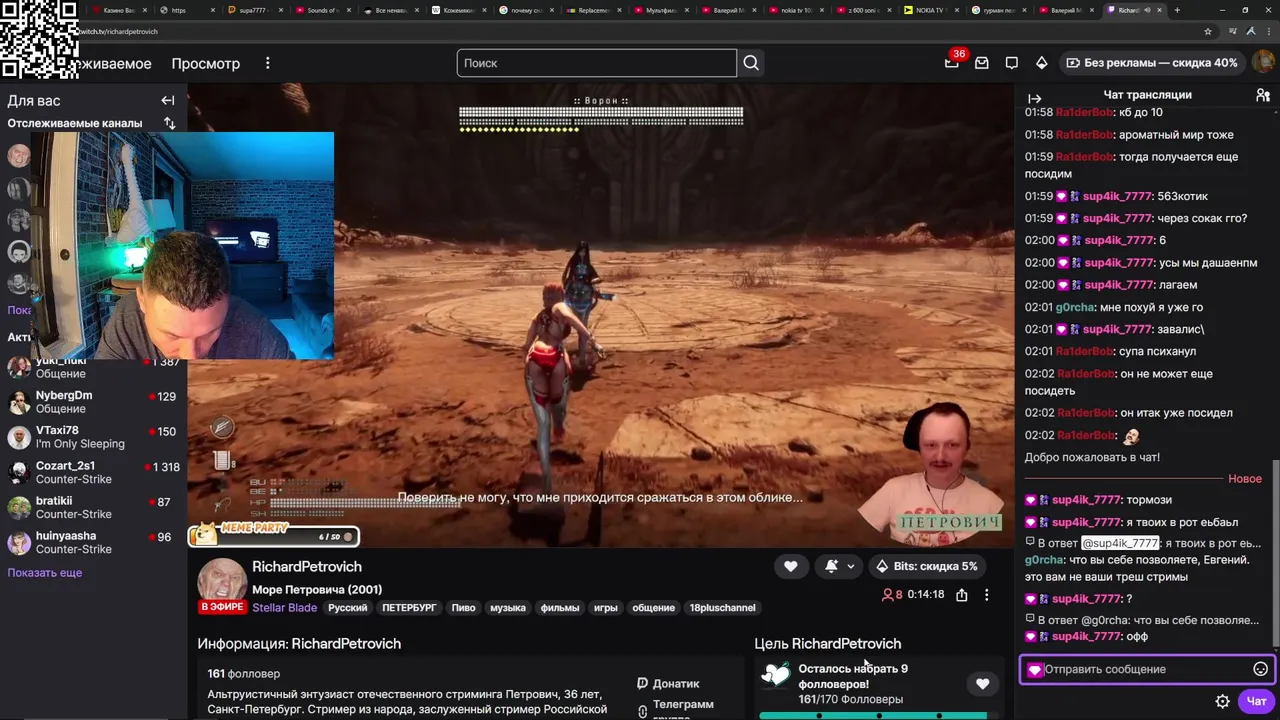Select the 18pluschannel tag
The height and width of the screenshot is (720, 1280).
[723, 607]
